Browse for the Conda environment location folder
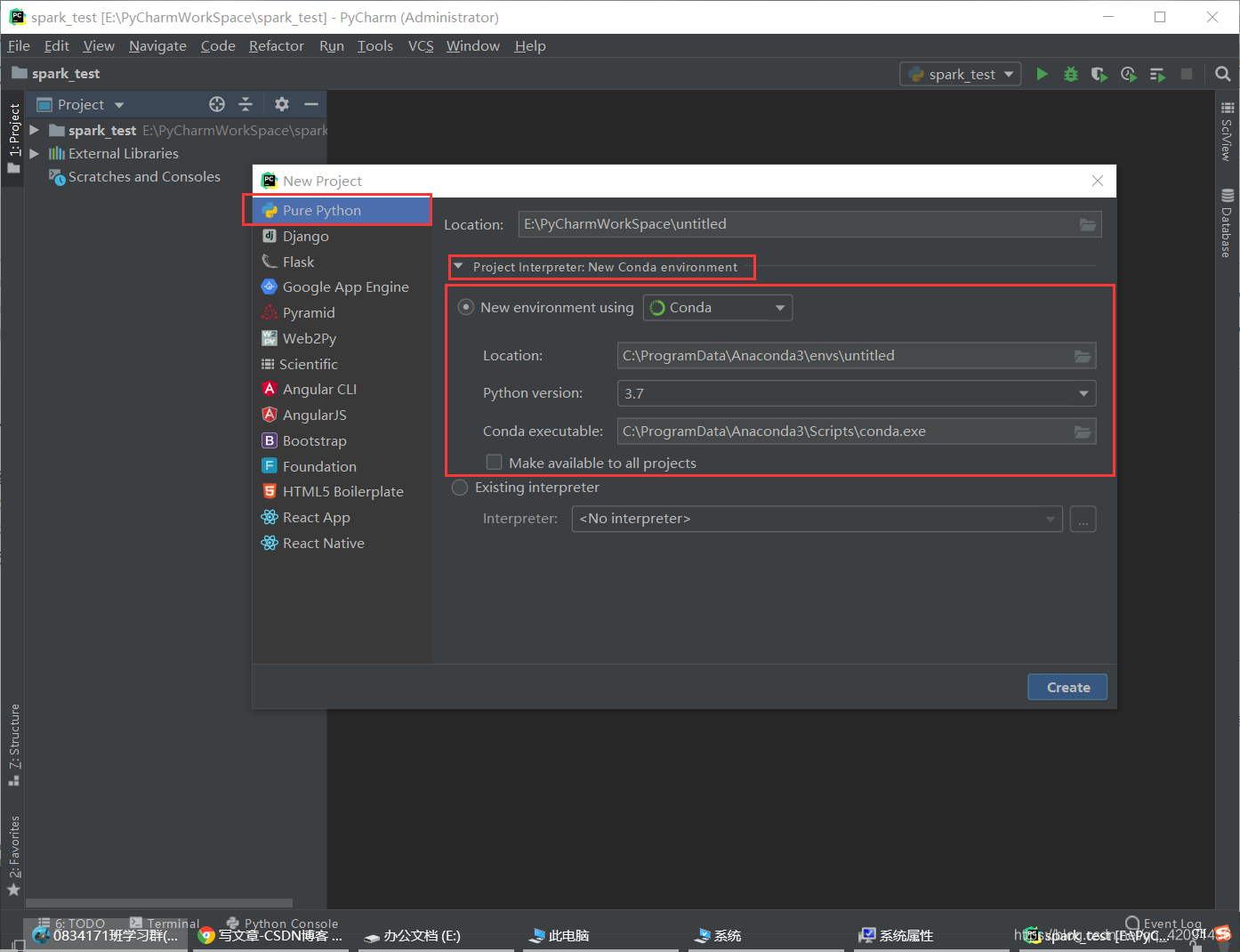Screen dimensions: 1240x952 [1083, 356]
